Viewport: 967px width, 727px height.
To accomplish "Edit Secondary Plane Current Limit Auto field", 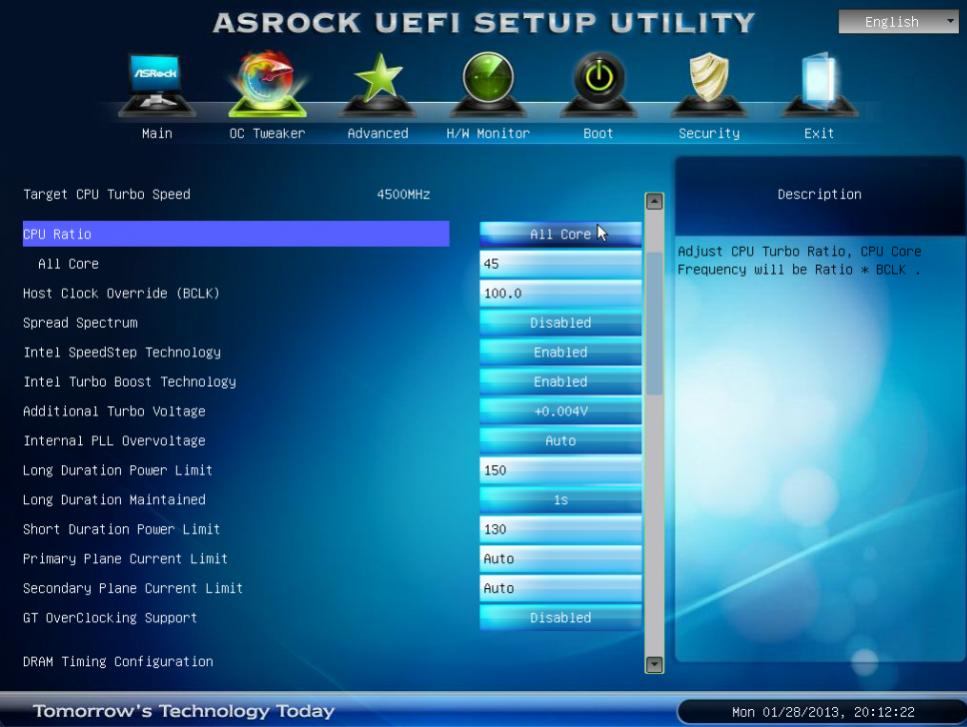I will tap(561, 588).
